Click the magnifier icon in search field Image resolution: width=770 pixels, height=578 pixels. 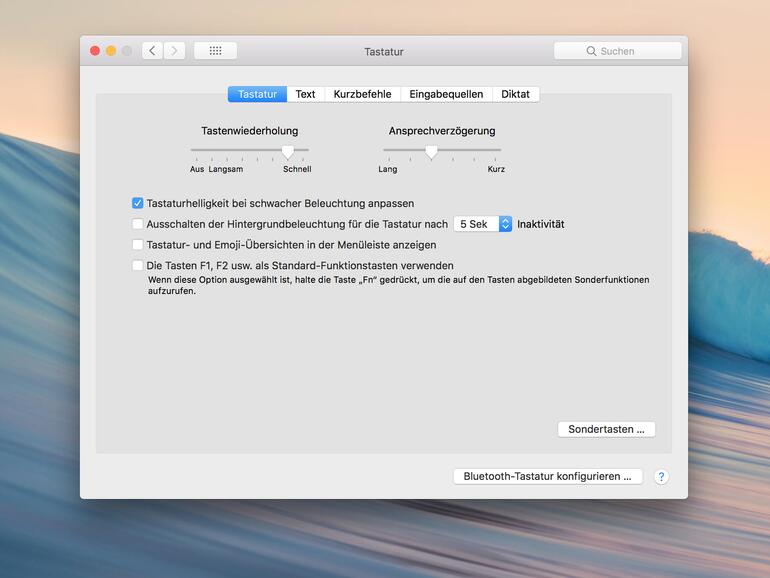click(591, 51)
